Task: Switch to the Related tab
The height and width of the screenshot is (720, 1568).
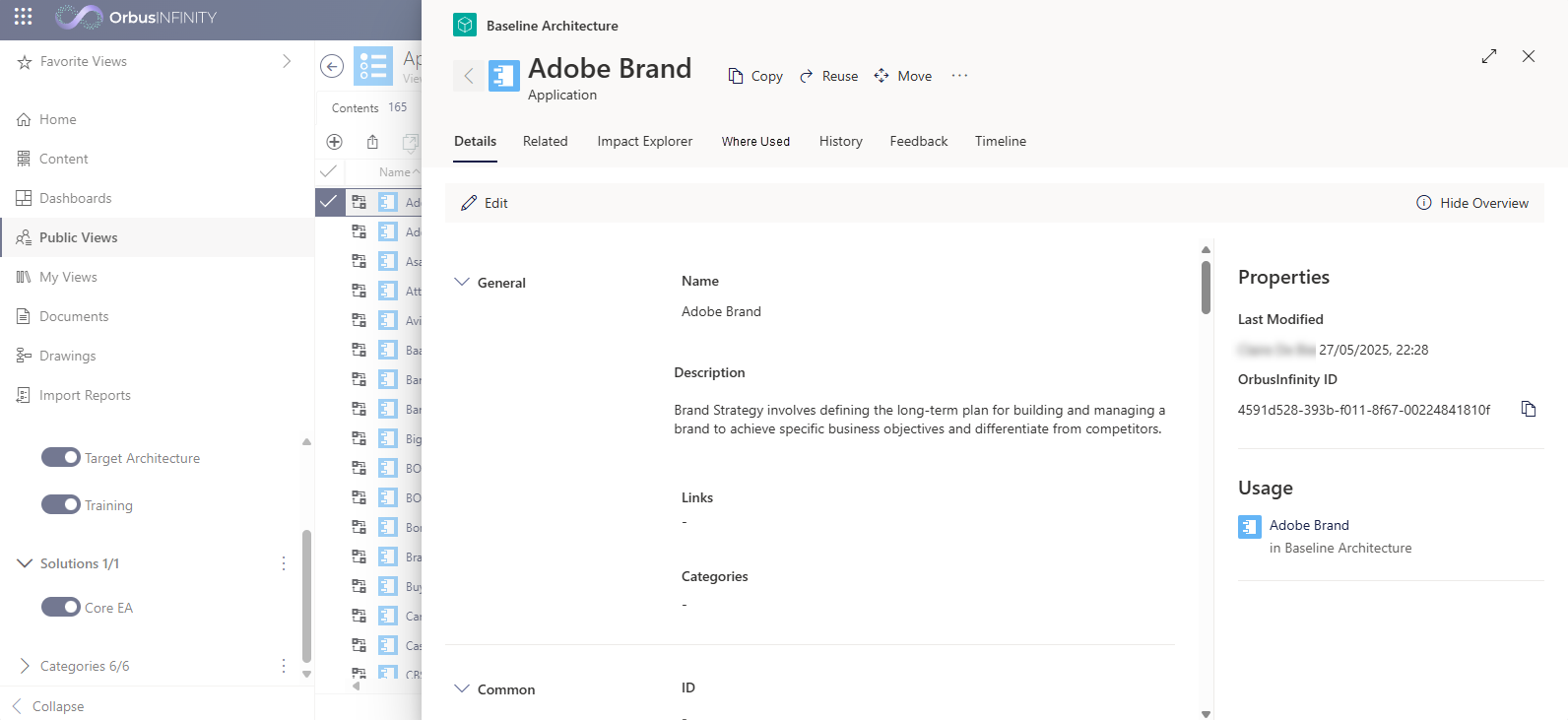Action: coord(545,141)
